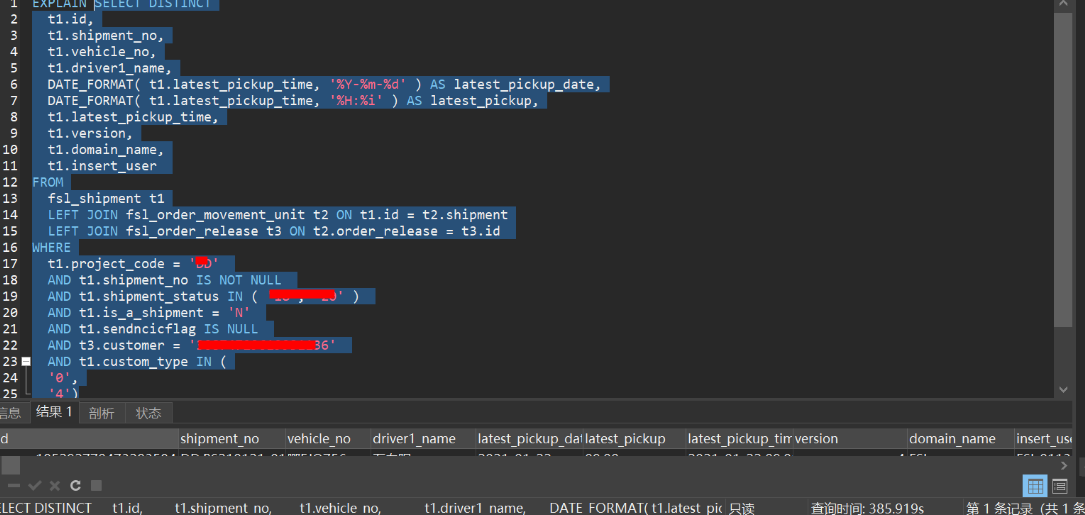Open the 信息 tab
Image resolution: width=1085 pixels, height=515 pixels.
(x=10, y=413)
